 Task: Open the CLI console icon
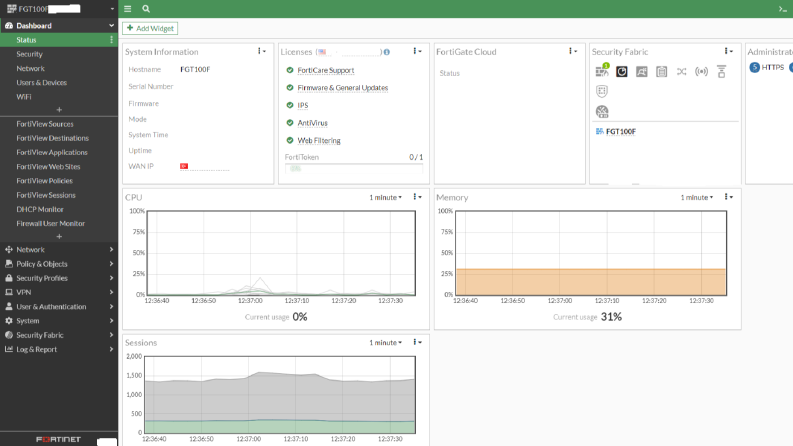[782, 9]
